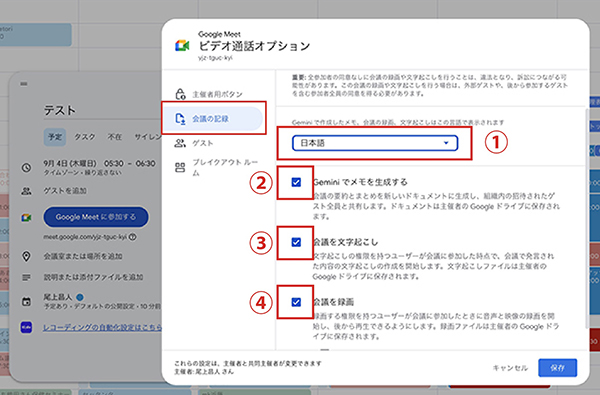Click the 05:30 start time
This screenshot has width=600, height=395.
114,163
